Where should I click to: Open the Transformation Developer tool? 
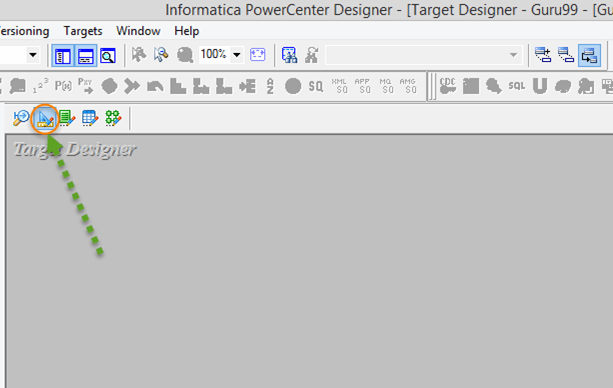[x=67, y=118]
